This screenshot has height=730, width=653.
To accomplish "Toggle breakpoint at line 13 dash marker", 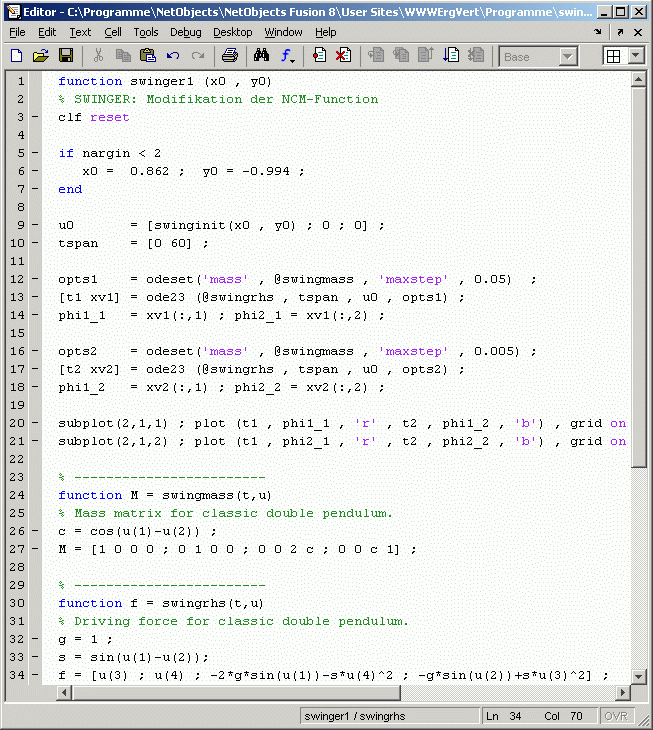I will (35, 297).
